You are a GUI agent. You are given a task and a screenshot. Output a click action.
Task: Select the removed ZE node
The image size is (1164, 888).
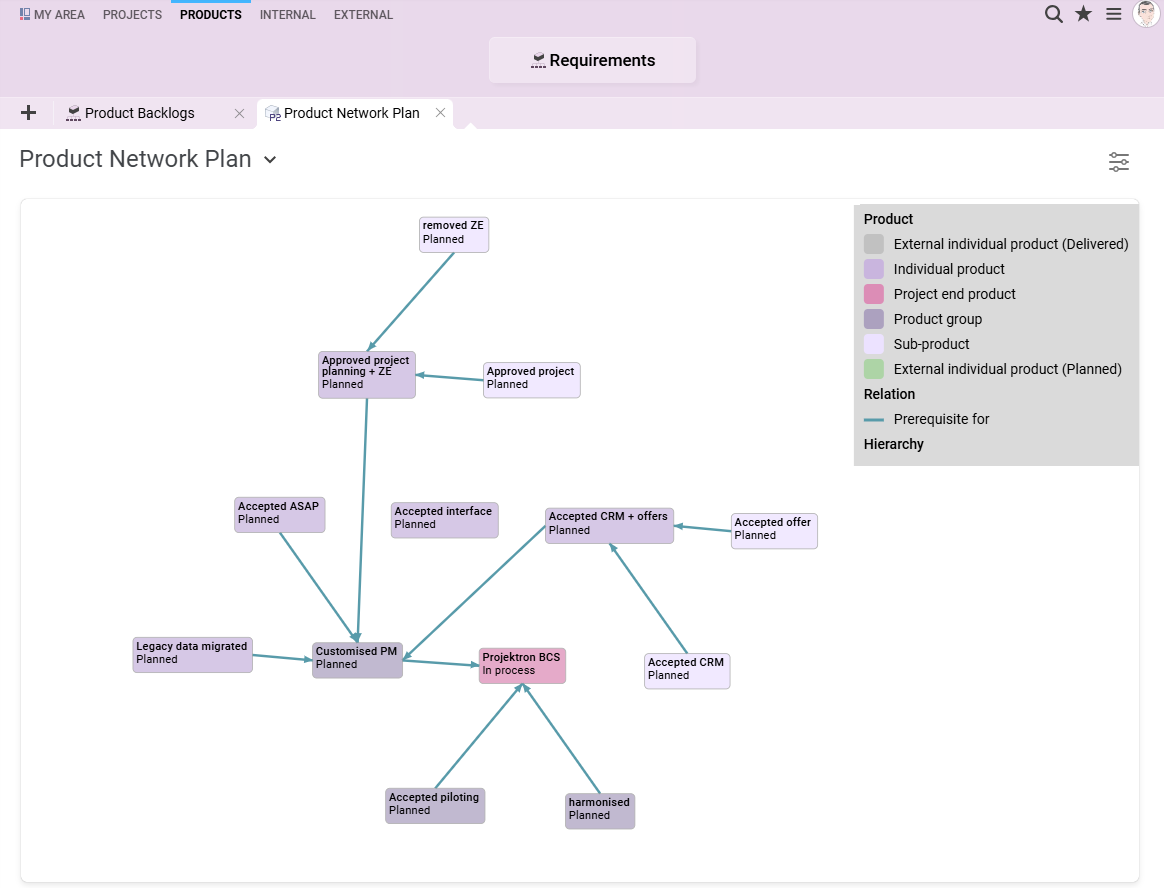[454, 235]
